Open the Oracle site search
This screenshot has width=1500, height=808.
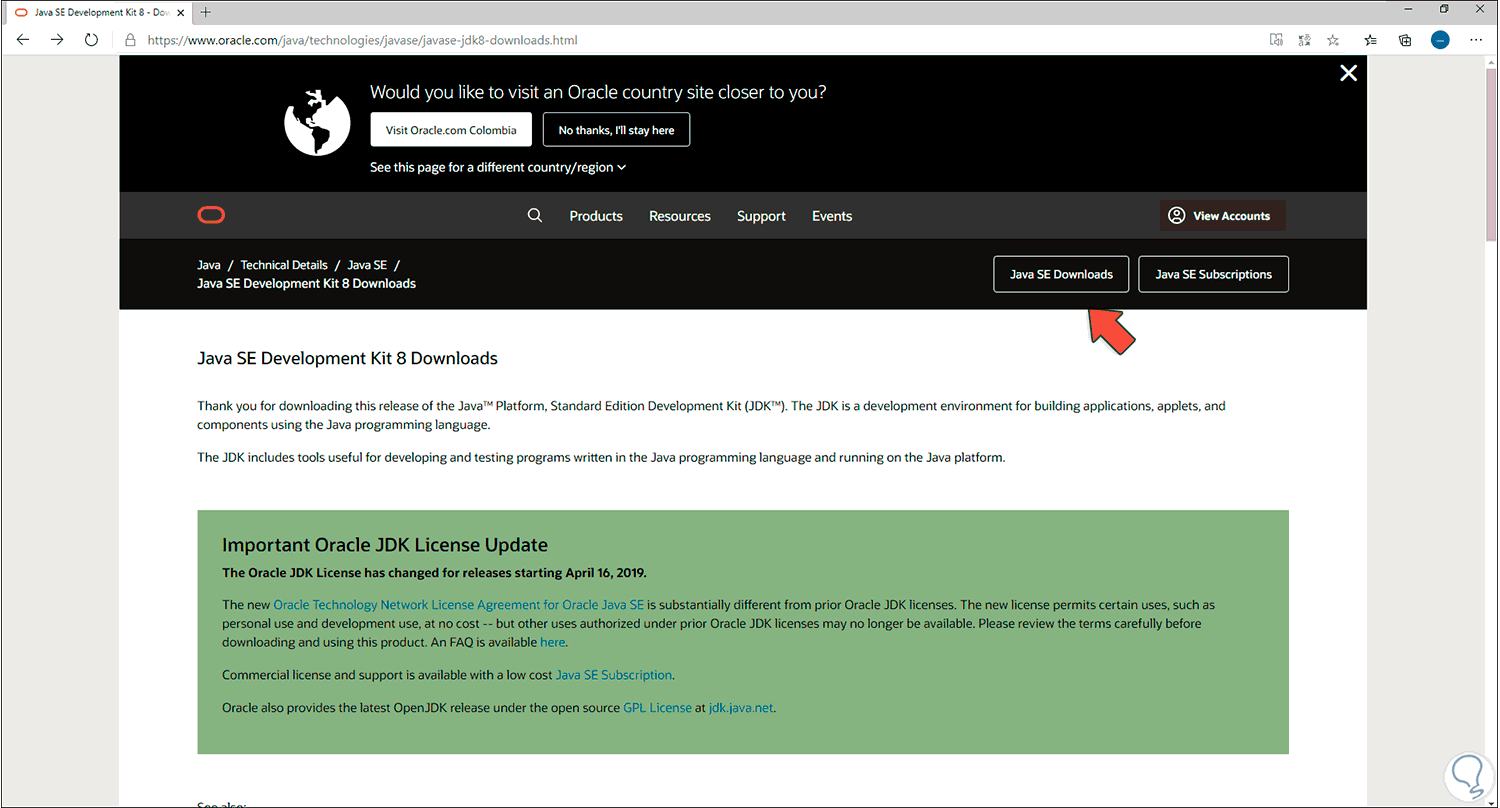[535, 215]
